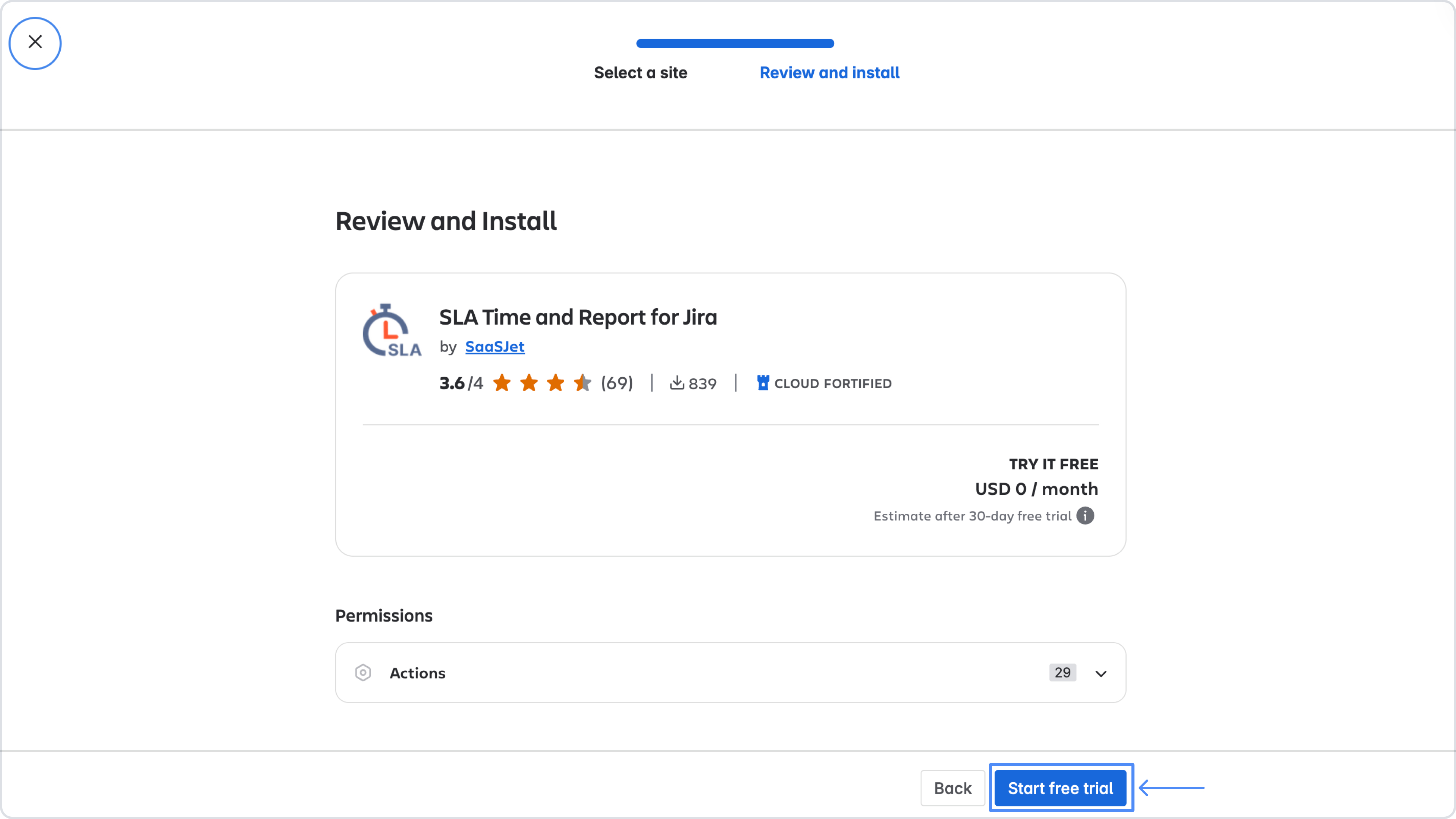Image resolution: width=1456 pixels, height=819 pixels.
Task: Click the half-filled fourth rating star
Action: coord(582,383)
